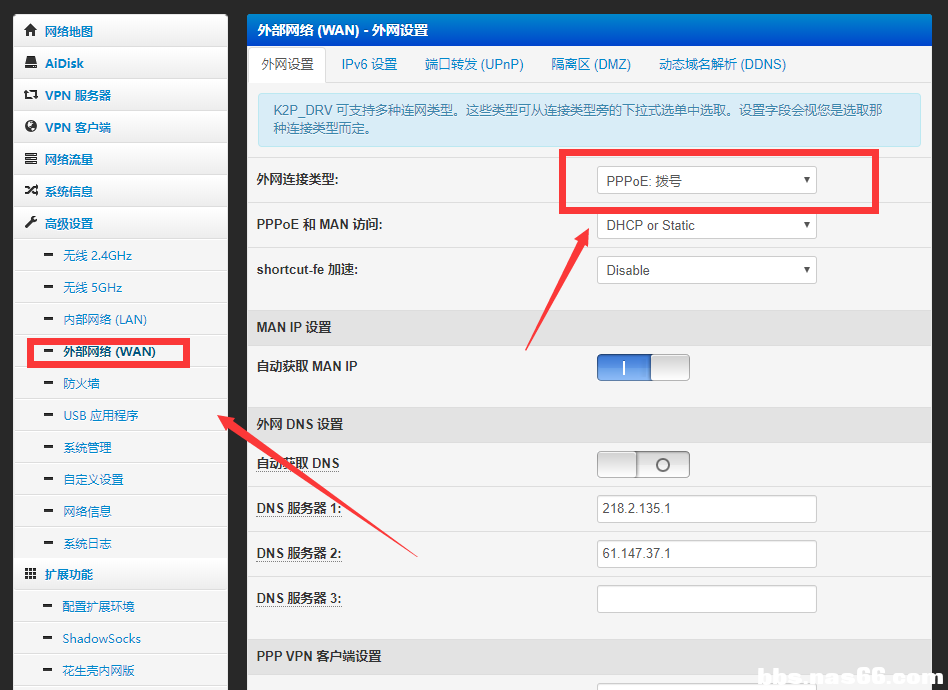Click the shuffle icon beside 系统信息
Screen dimensions: 948x690
(31, 191)
